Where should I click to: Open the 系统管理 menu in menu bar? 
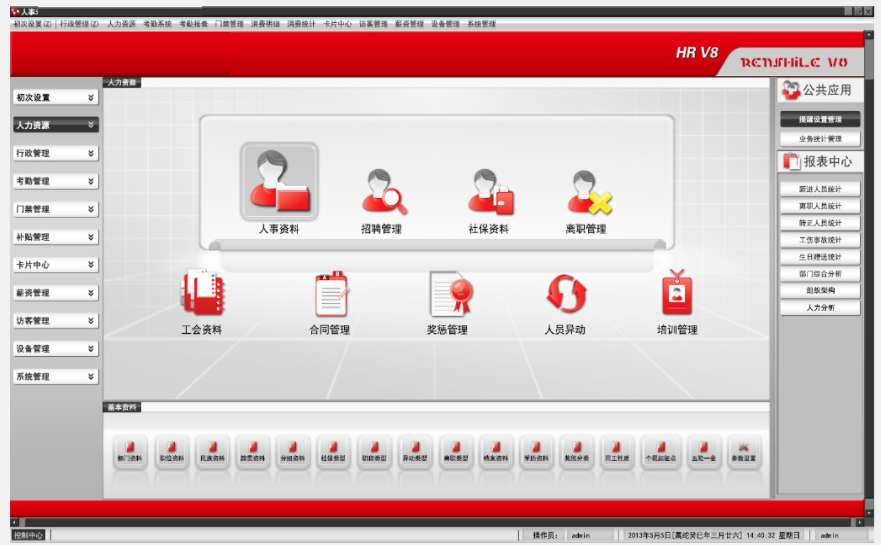(x=481, y=23)
